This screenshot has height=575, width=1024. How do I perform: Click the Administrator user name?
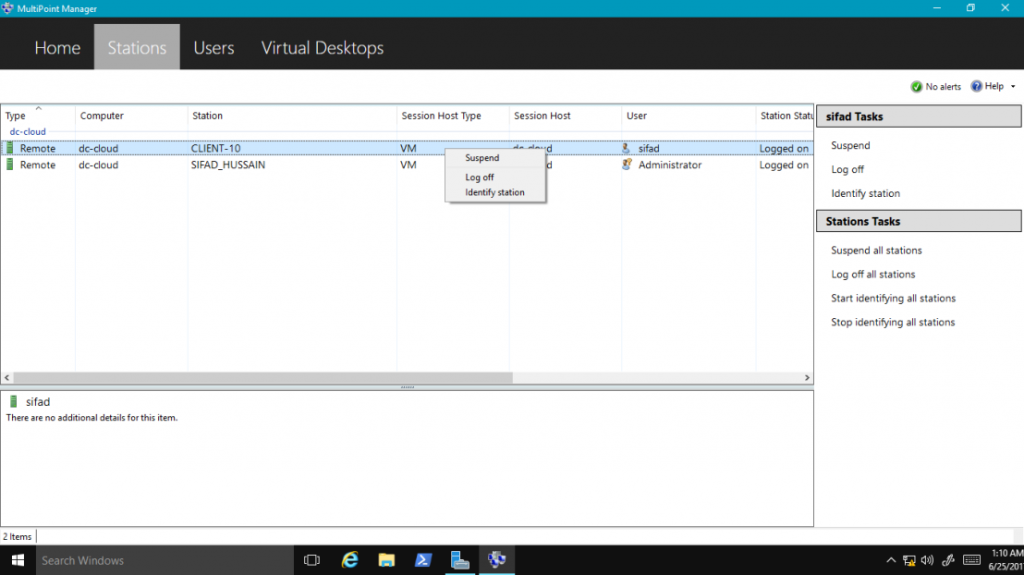670,165
